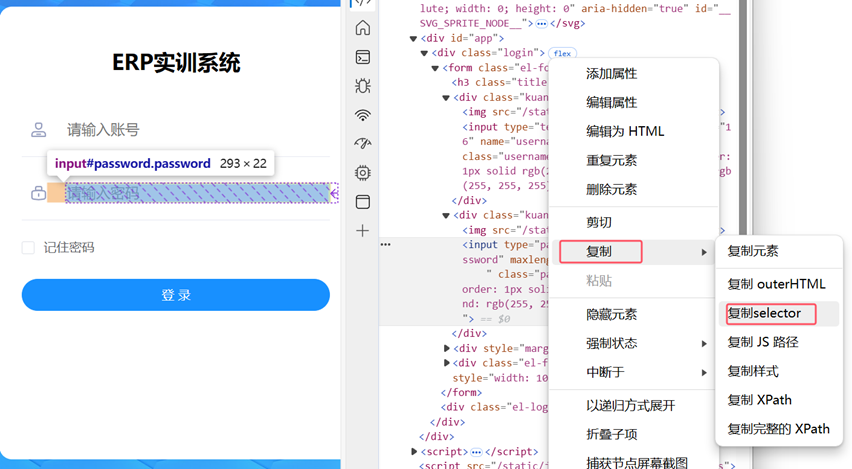
Task: Click the flex badge next to login div
Action: click(562, 53)
